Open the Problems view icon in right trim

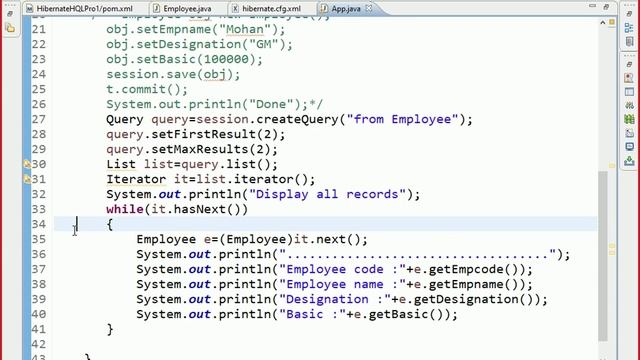(x=629, y=78)
